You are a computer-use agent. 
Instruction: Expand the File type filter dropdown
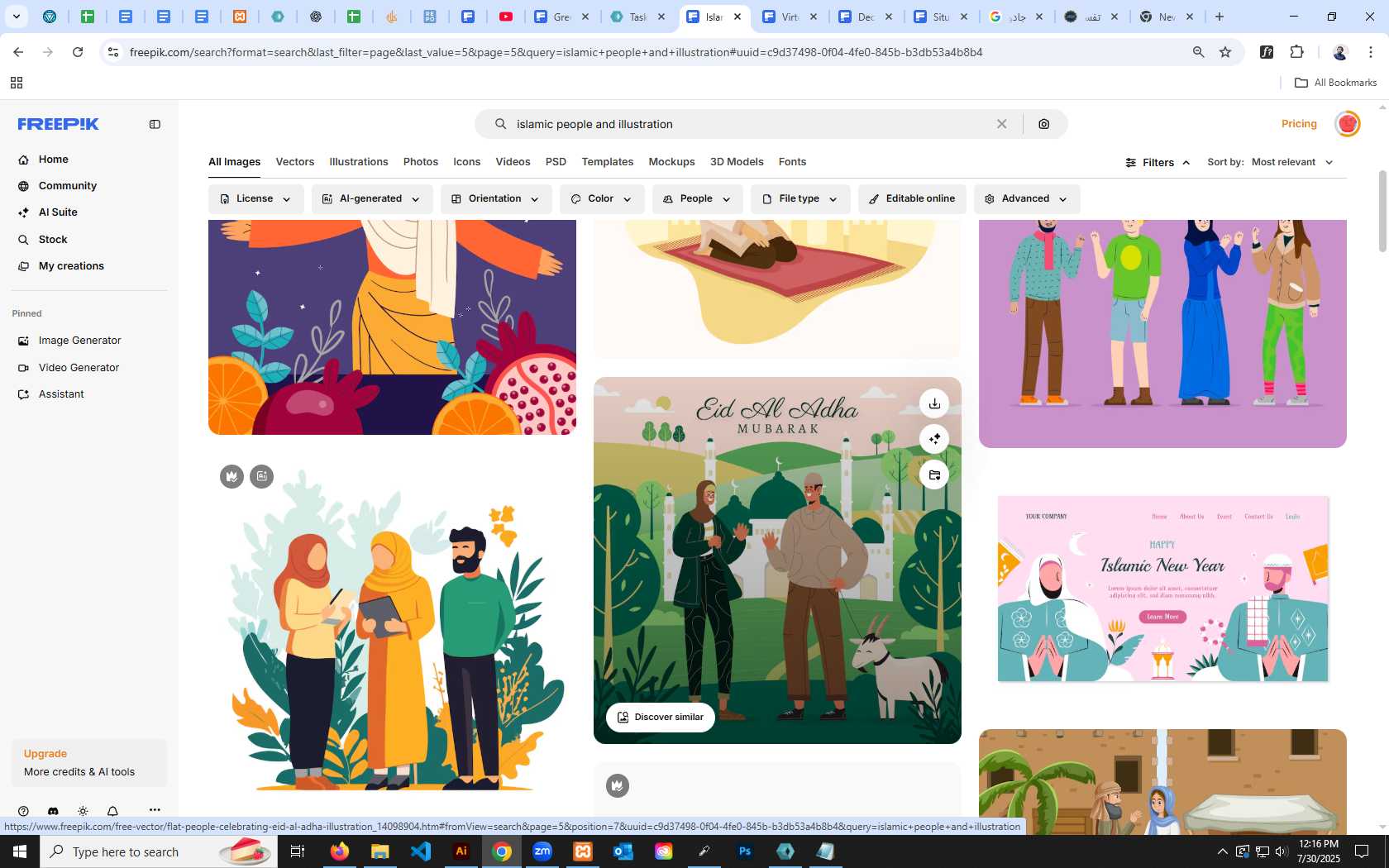tap(800, 199)
